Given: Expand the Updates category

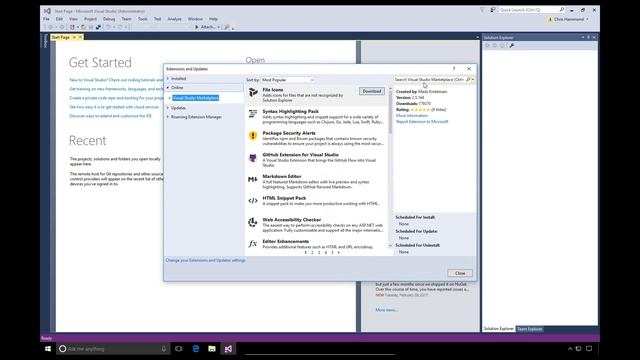Looking at the screenshot, I should click(168, 108).
